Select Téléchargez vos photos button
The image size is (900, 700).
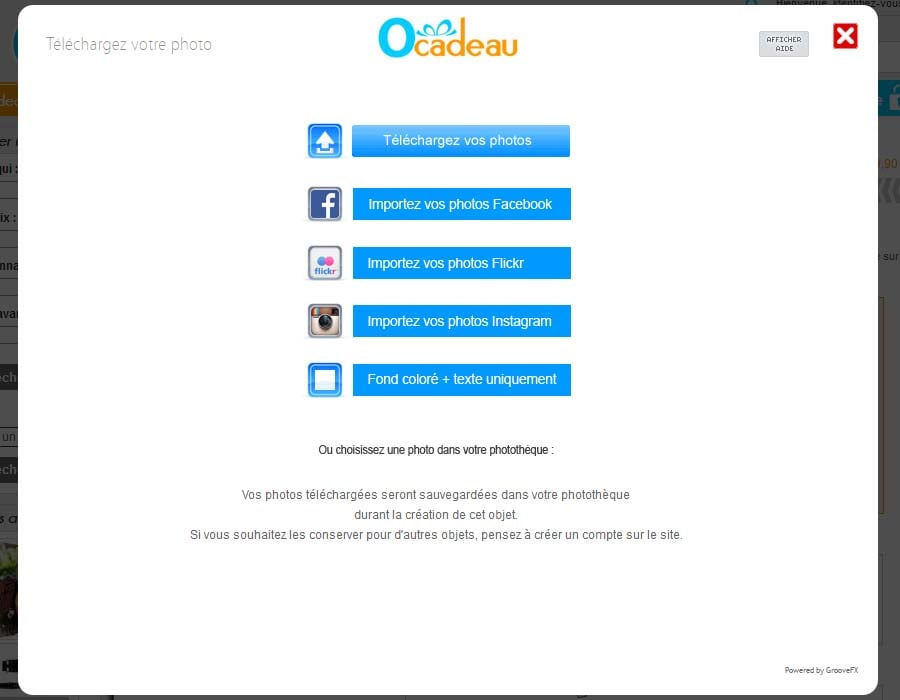pos(461,141)
